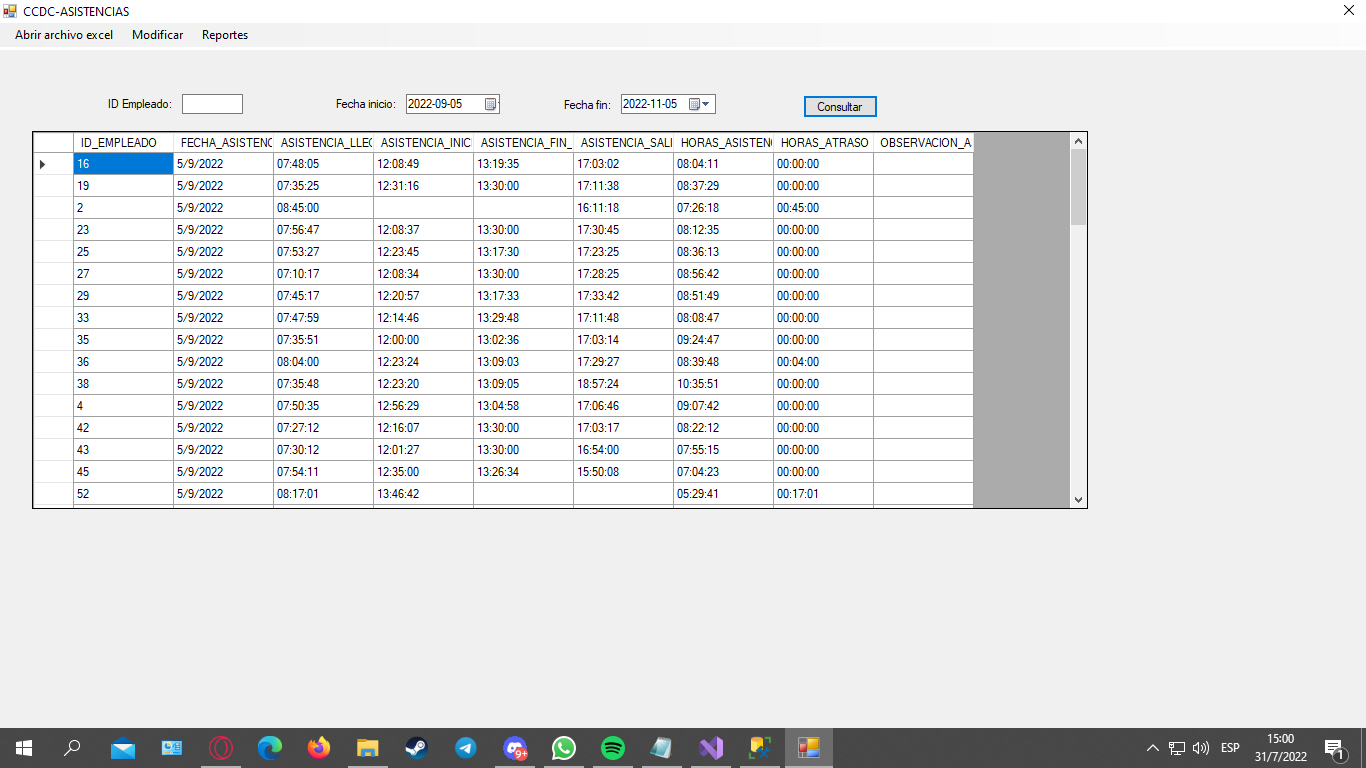Viewport: 1366px width, 768px height.
Task: Open the network status tray icon
Action: pos(1177,748)
